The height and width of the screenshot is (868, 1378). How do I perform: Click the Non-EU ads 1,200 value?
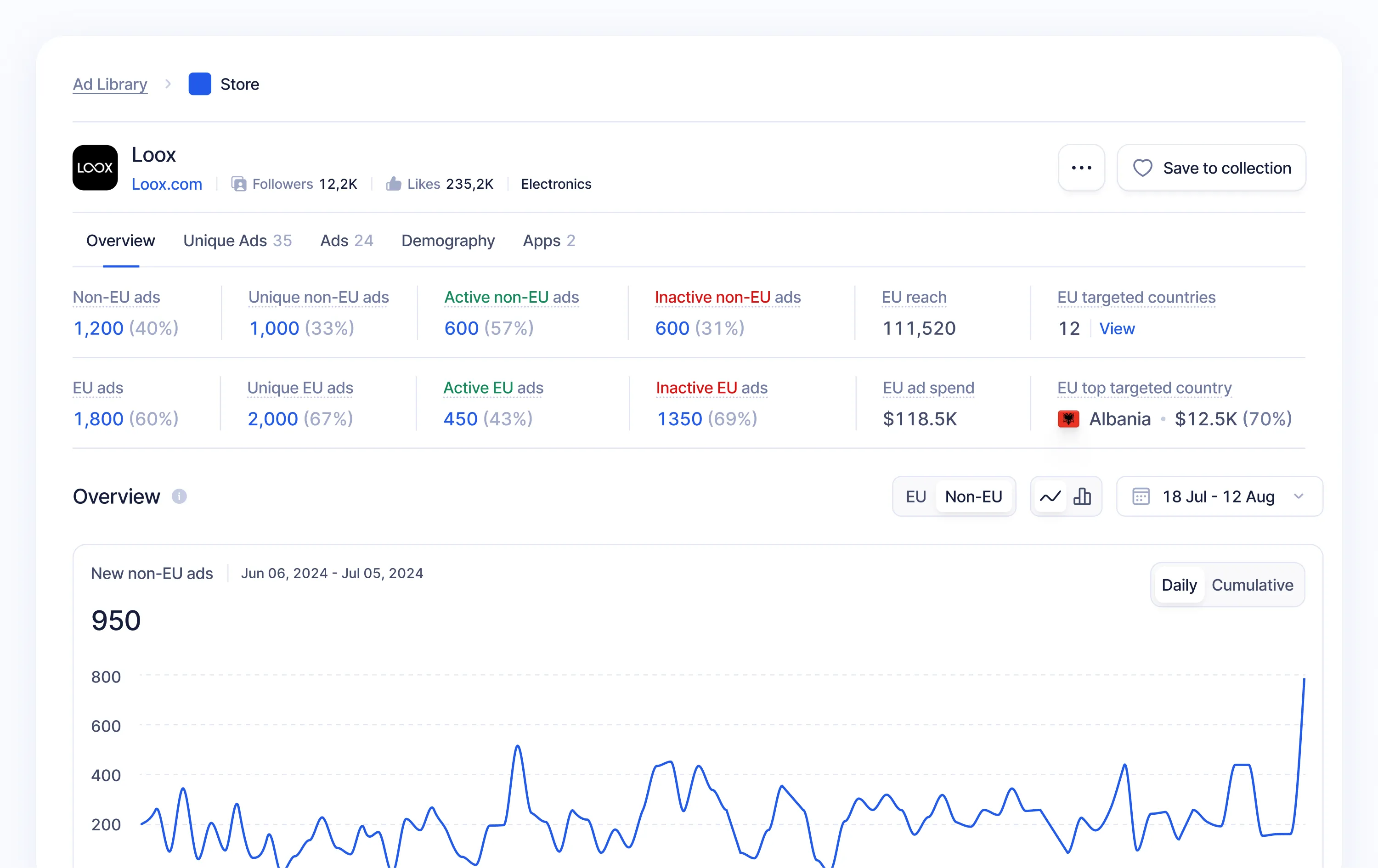point(98,328)
